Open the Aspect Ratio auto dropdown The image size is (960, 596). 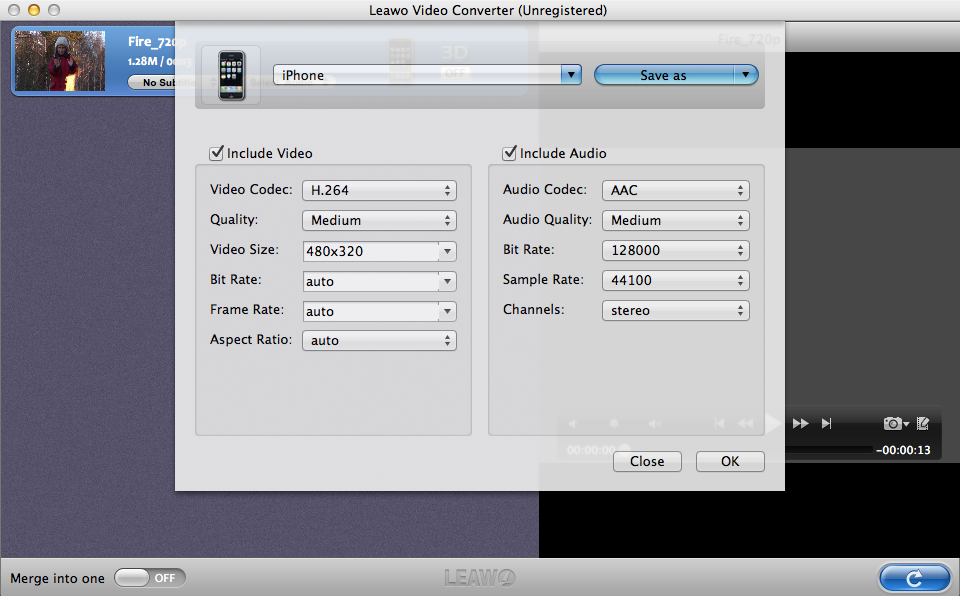(x=379, y=341)
